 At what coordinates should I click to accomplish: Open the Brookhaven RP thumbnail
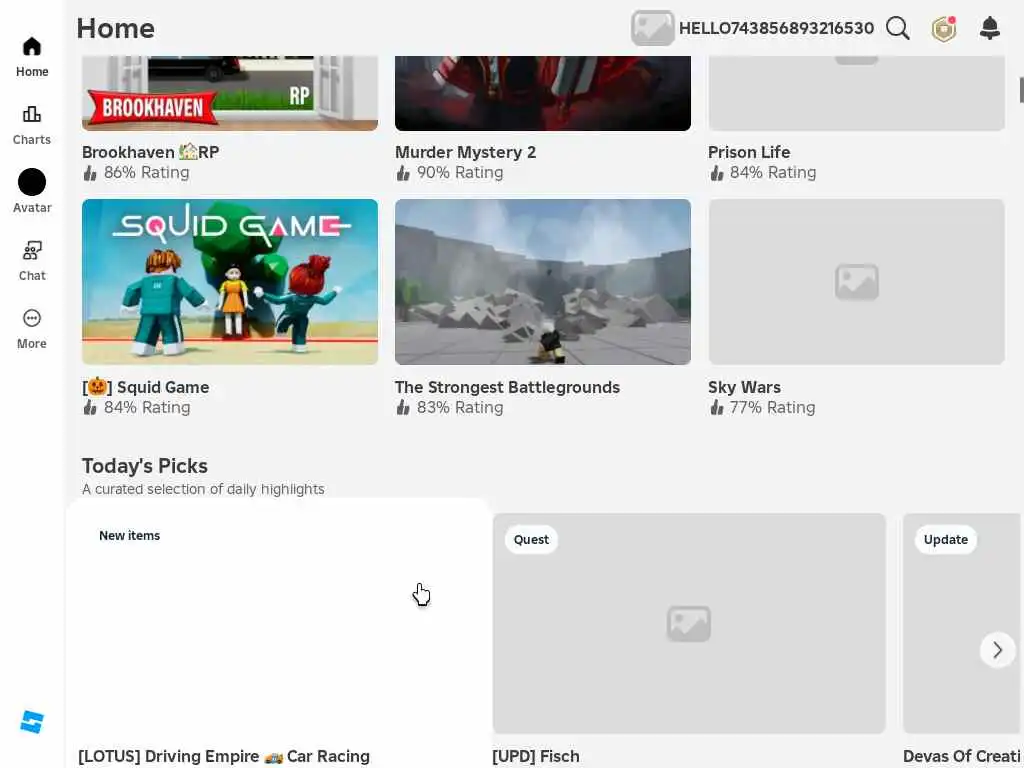(230, 93)
